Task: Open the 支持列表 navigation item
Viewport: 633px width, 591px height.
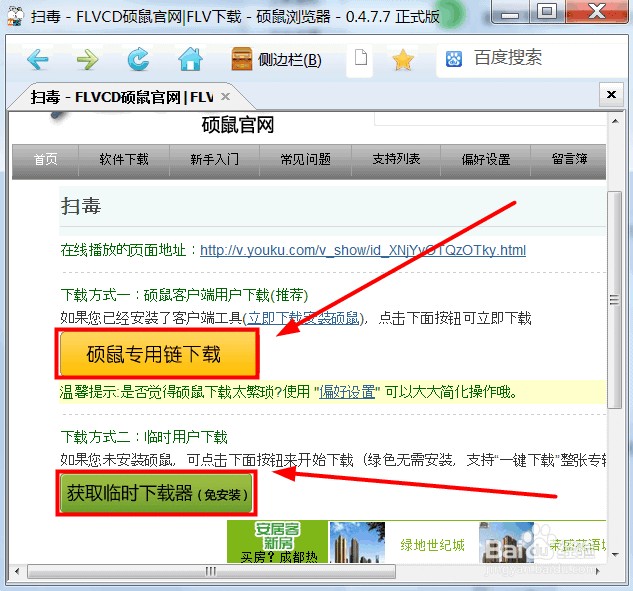Action: [x=396, y=159]
